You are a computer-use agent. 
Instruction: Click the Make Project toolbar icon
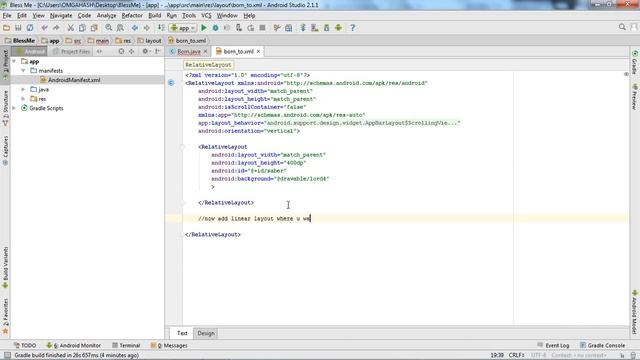click(x=161, y=28)
